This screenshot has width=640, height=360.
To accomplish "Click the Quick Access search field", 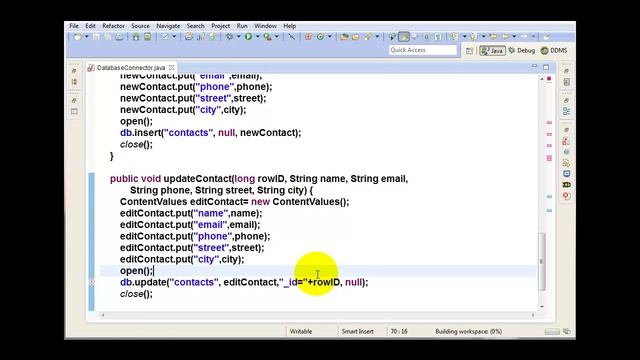I will tap(423, 50).
